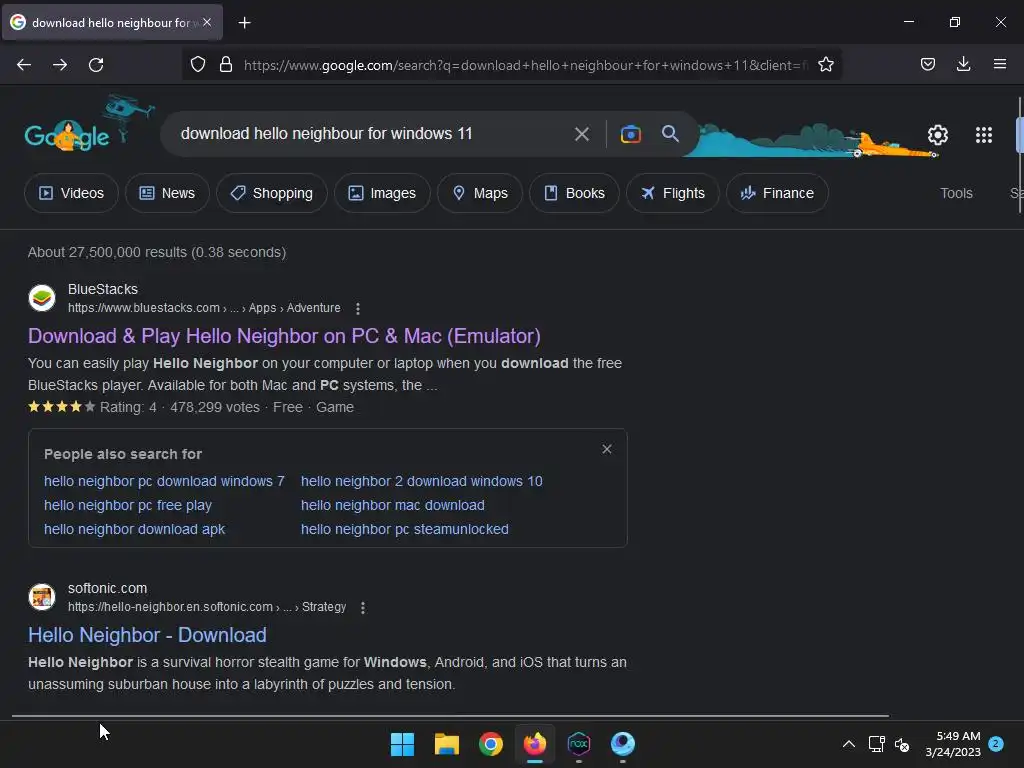Open BlueStacks Download & Play link
The width and height of the screenshot is (1024, 768).
point(284,336)
